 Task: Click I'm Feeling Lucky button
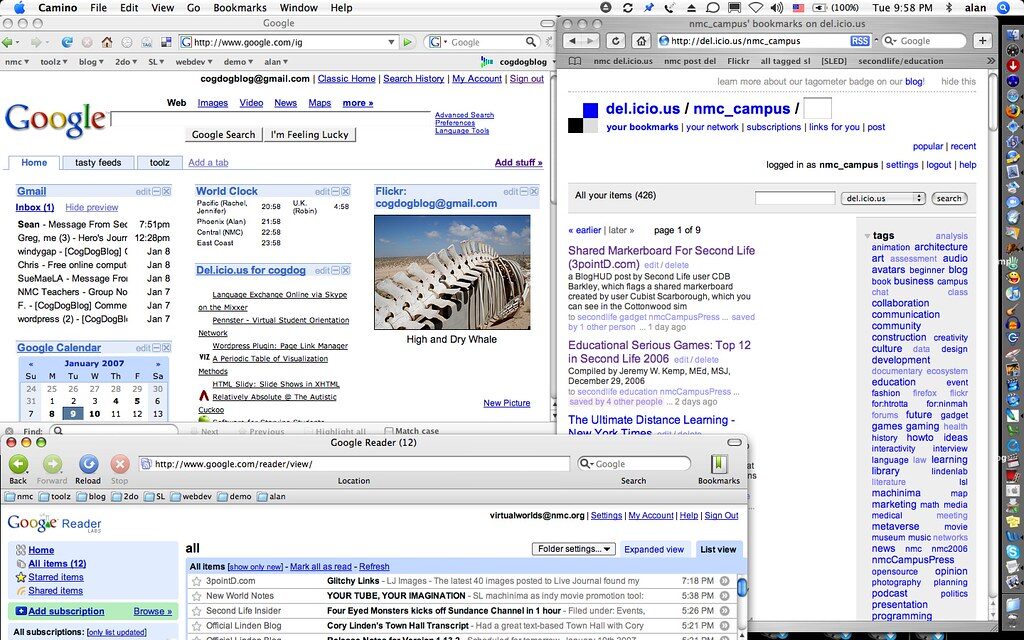click(310, 135)
